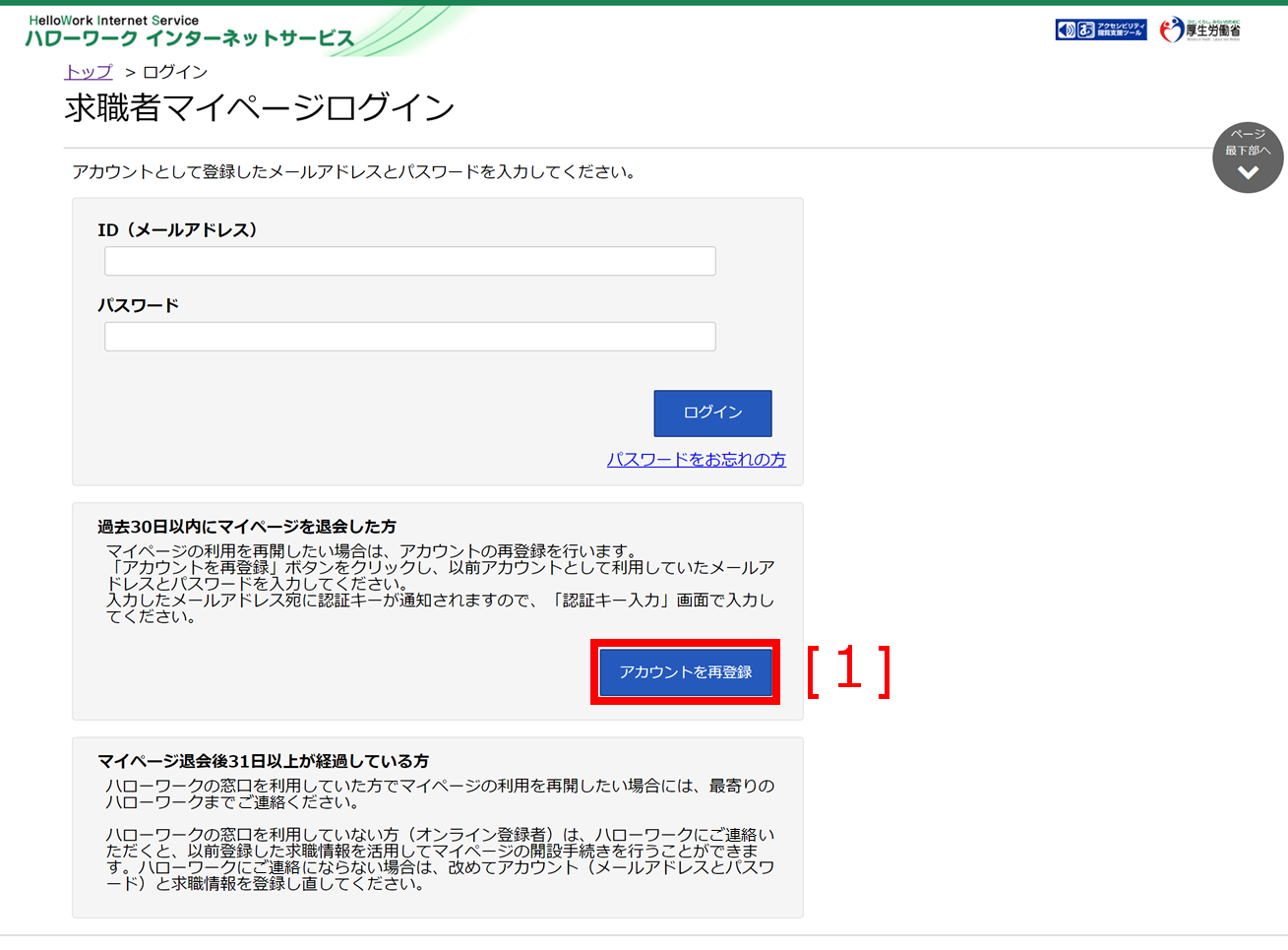Click the マイページ退会後31日以上が経過している方 heading
This screenshot has height=950, width=1288.
pos(263,761)
